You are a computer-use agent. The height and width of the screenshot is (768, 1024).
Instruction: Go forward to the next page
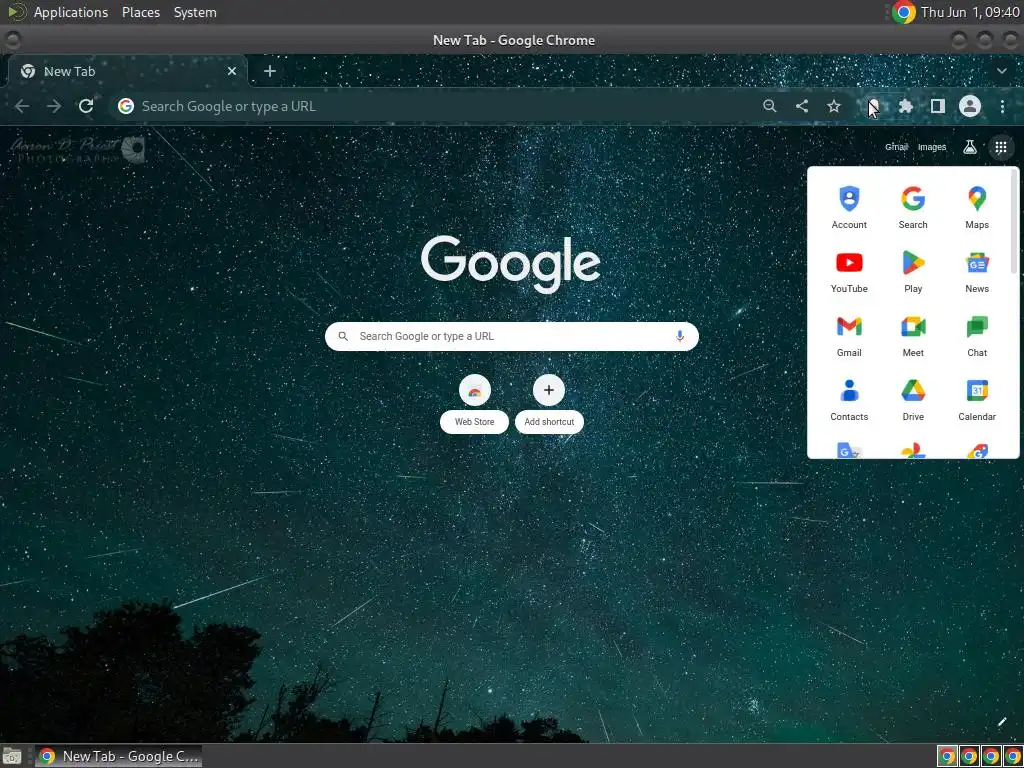[54, 106]
